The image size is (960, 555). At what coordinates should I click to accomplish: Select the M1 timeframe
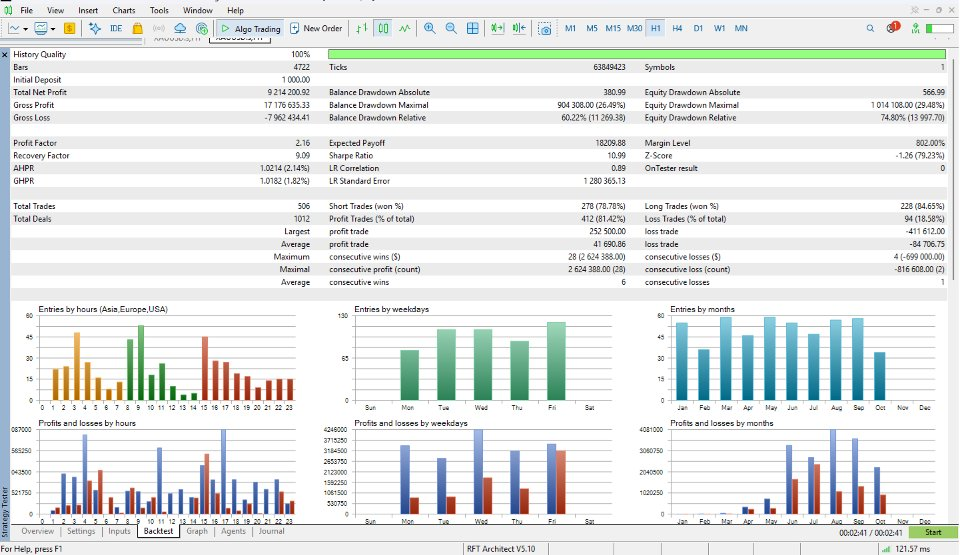point(570,28)
